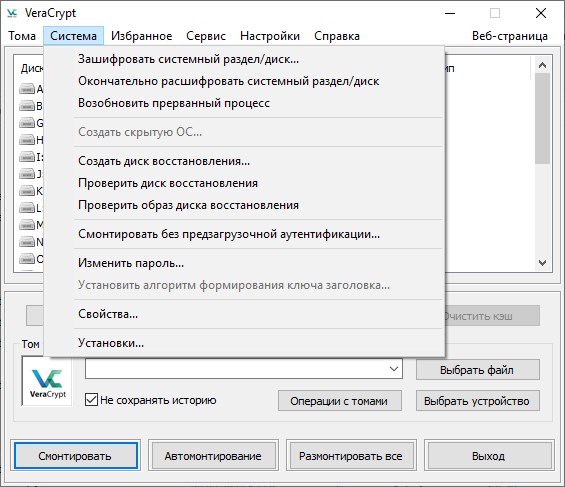The image size is (565, 487).
Task: Choose 'Проверить диск восстановления' item
Action: coord(245,183)
